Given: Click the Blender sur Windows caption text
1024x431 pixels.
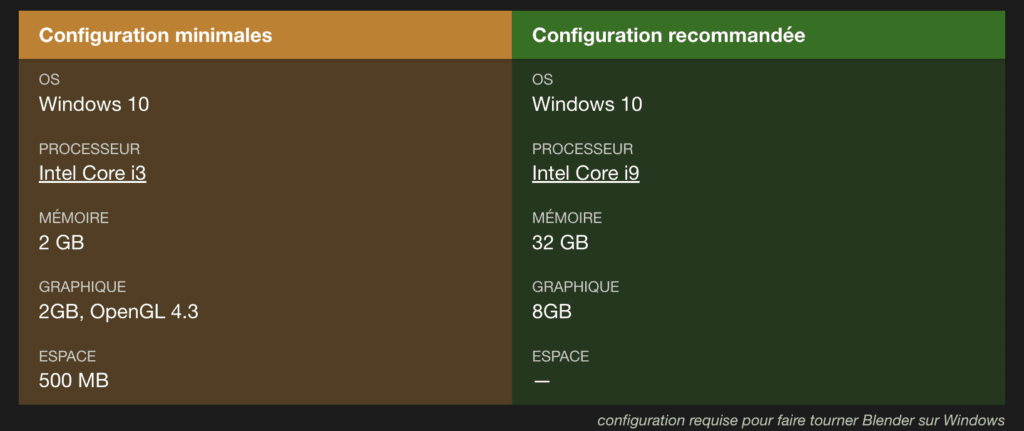Looking at the screenshot, I should click(934, 420).
